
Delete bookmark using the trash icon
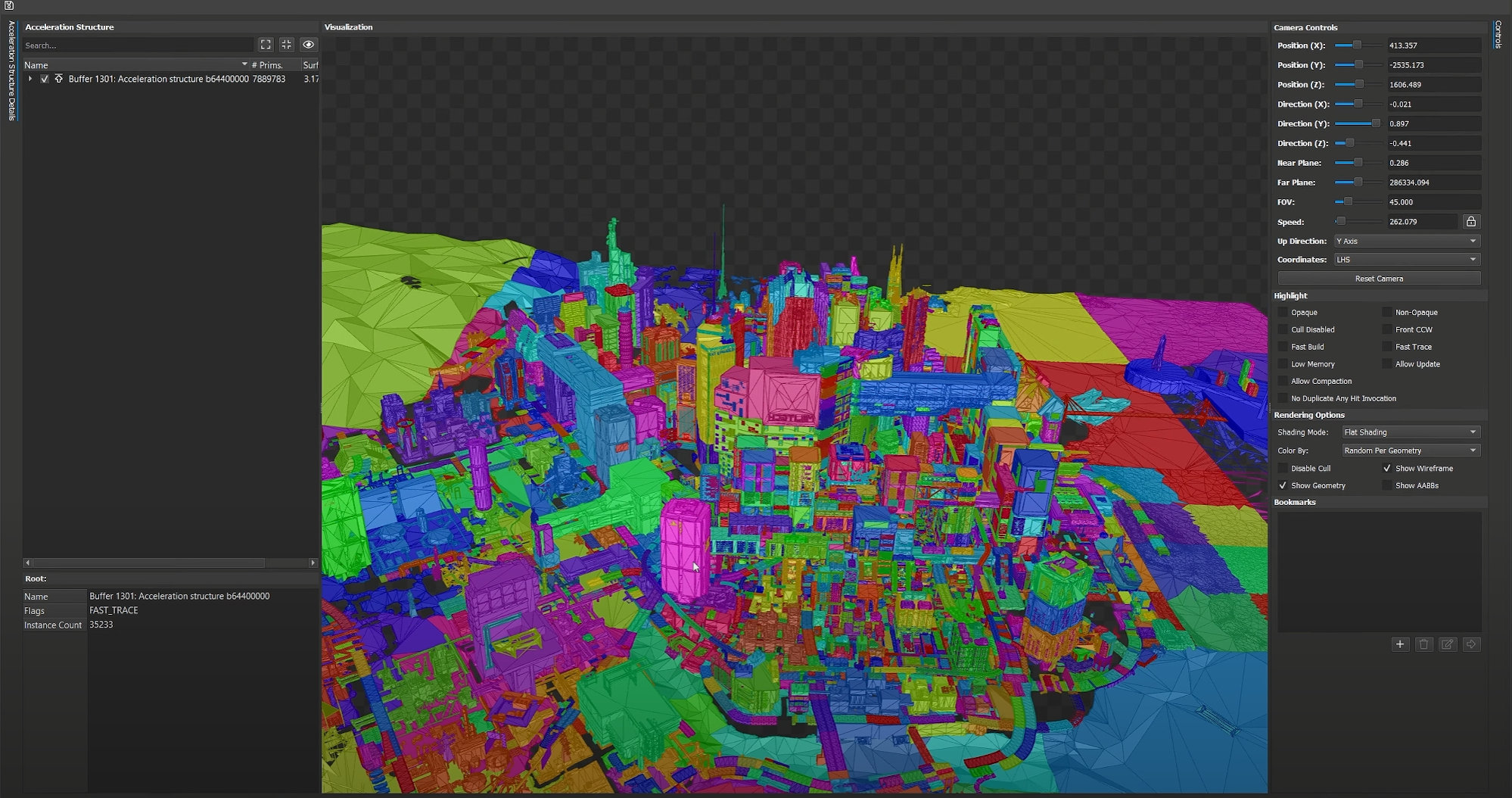tap(1423, 644)
